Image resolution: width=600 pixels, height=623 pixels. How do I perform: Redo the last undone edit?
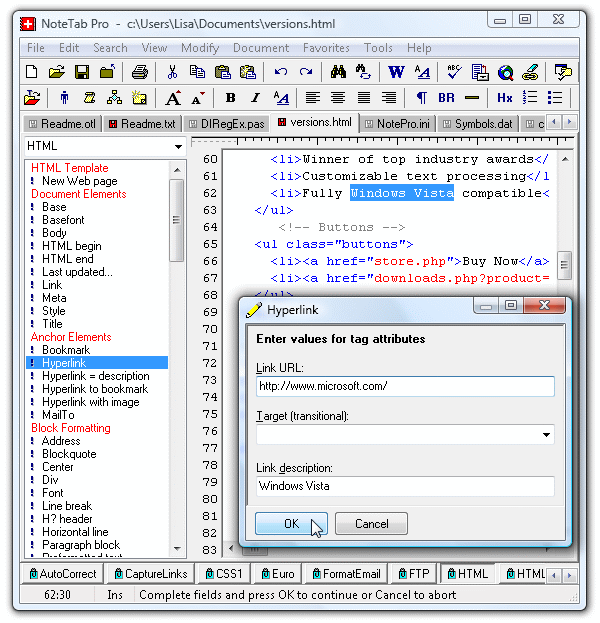coord(306,72)
